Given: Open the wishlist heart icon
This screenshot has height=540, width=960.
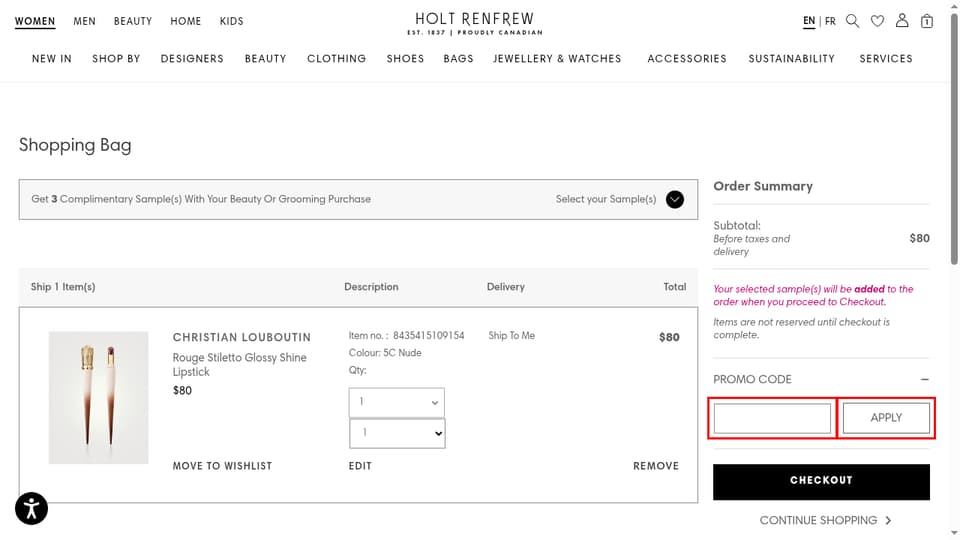Looking at the screenshot, I should coord(877,21).
